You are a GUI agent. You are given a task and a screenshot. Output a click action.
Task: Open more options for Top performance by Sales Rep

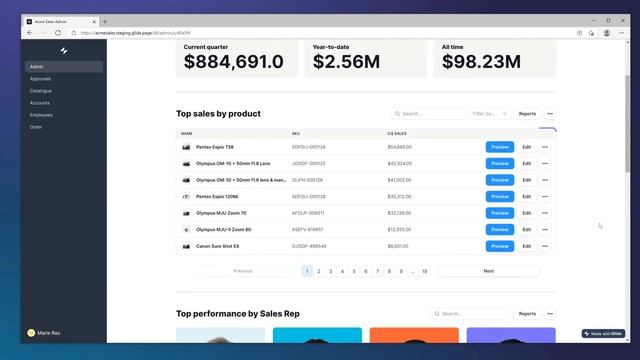pos(550,314)
